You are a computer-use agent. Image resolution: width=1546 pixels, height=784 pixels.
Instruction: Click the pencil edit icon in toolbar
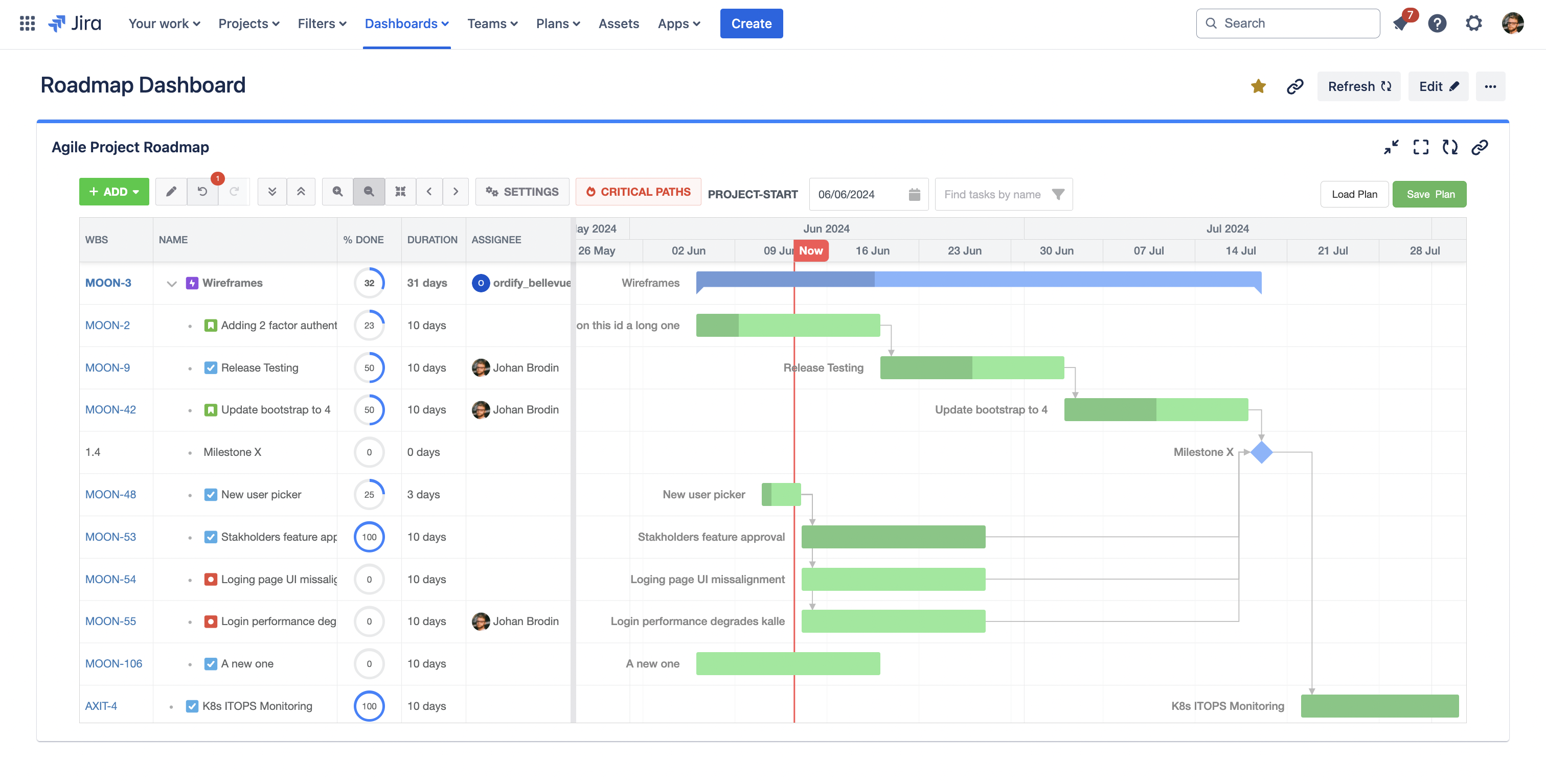point(171,192)
